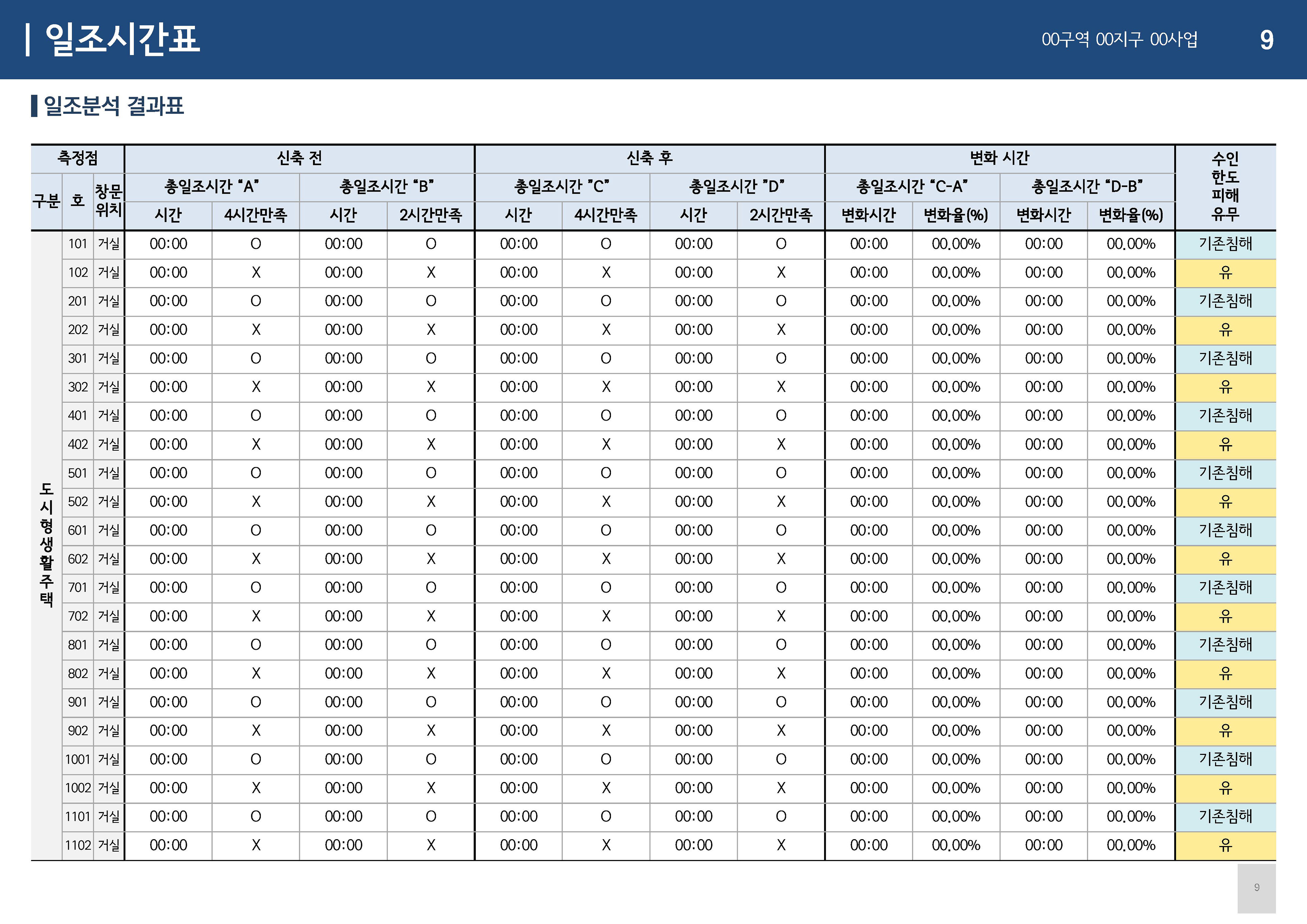Click the gray page number box at bottom
Image resolution: width=1307 pixels, height=924 pixels.
click(x=1256, y=888)
